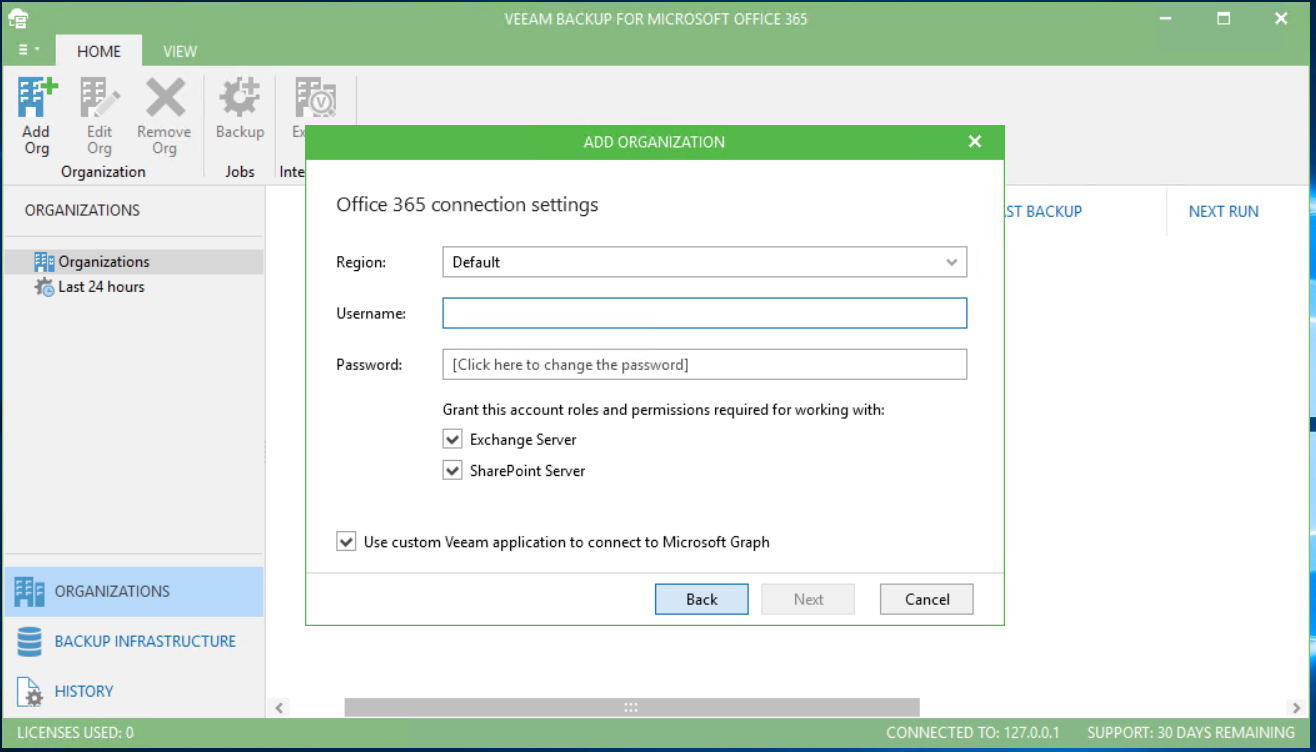Click the Back button in dialog
This screenshot has width=1316, height=752.
point(702,599)
